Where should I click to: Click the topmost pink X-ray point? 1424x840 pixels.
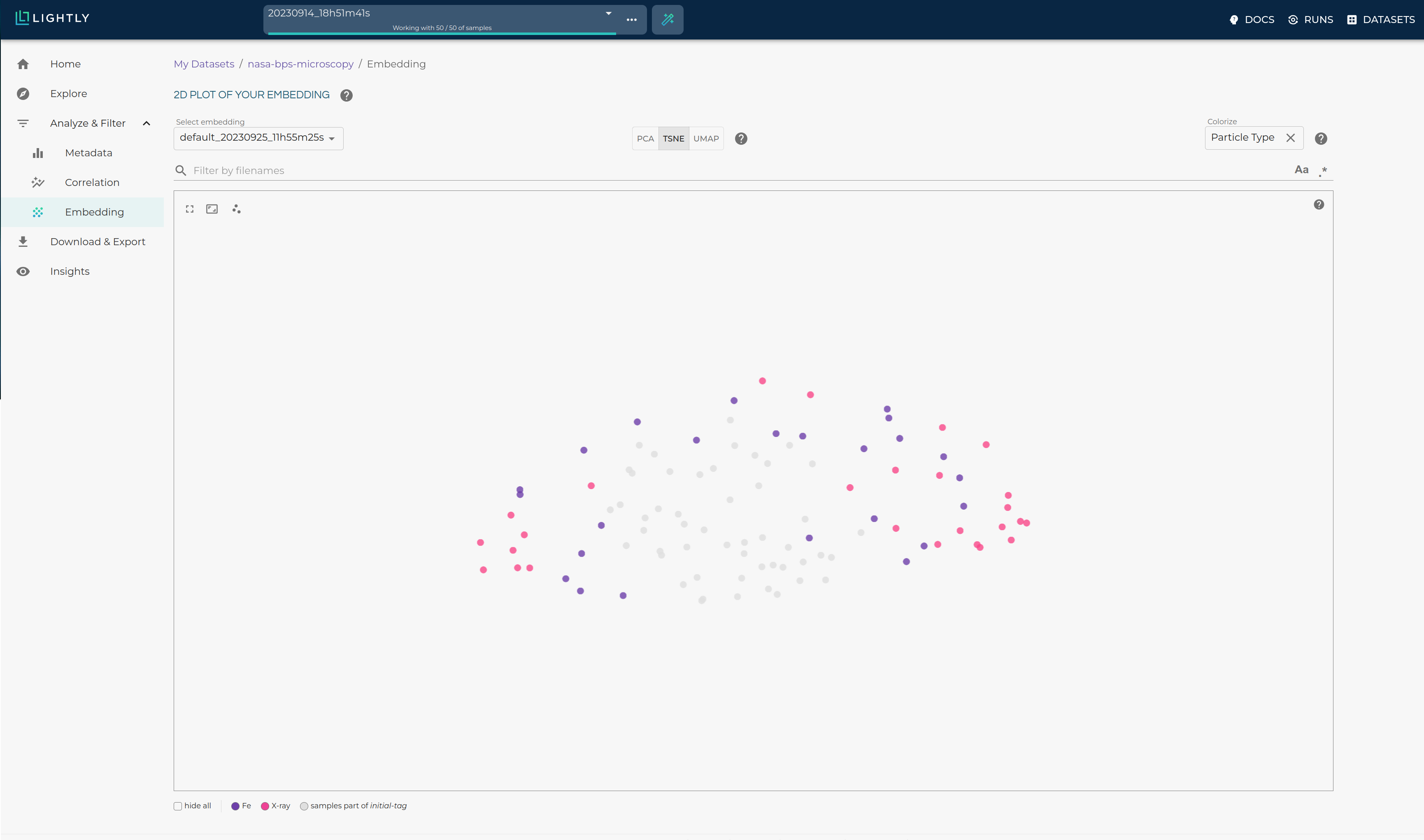[x=762, y=381]
